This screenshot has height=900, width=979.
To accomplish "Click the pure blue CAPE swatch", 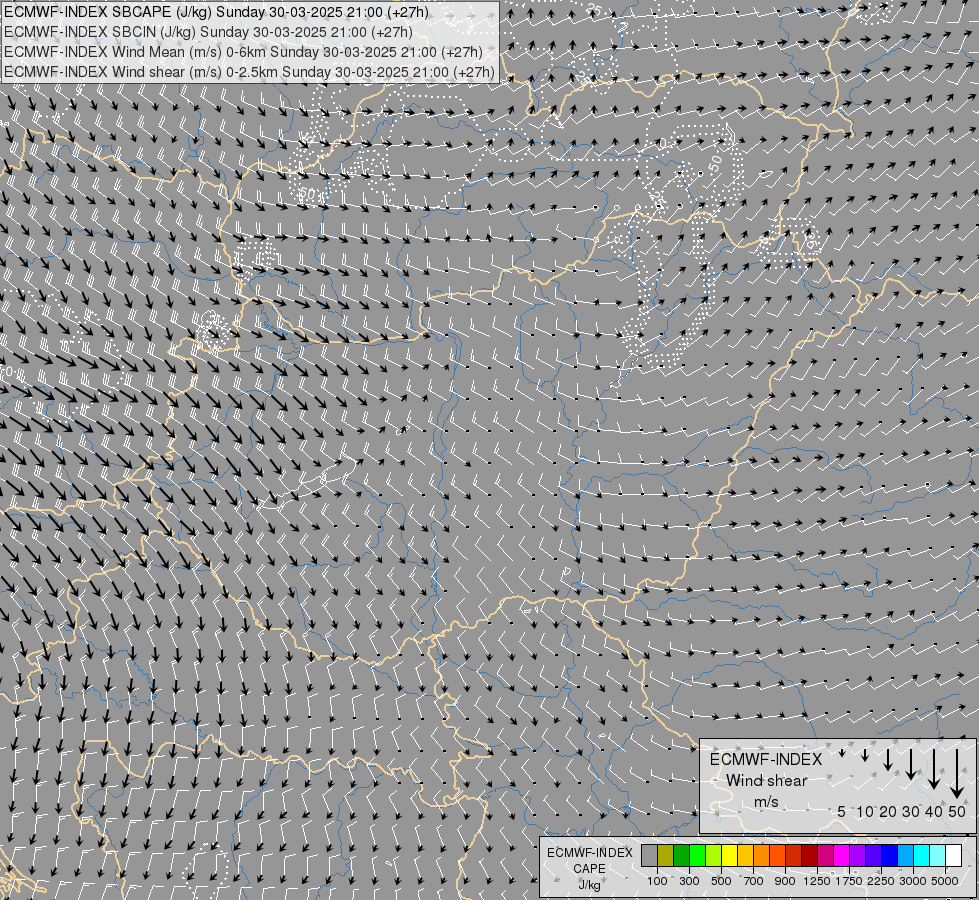I will point(889,856).
